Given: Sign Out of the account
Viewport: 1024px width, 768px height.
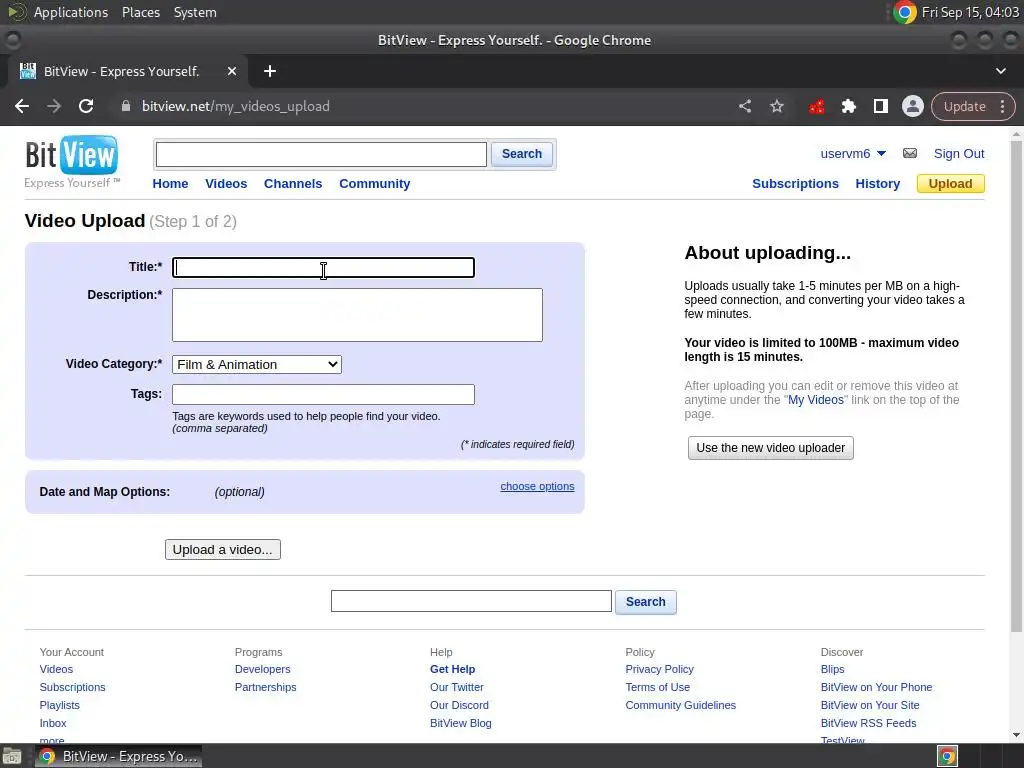Looking at the screenshot, I should 959,153.
